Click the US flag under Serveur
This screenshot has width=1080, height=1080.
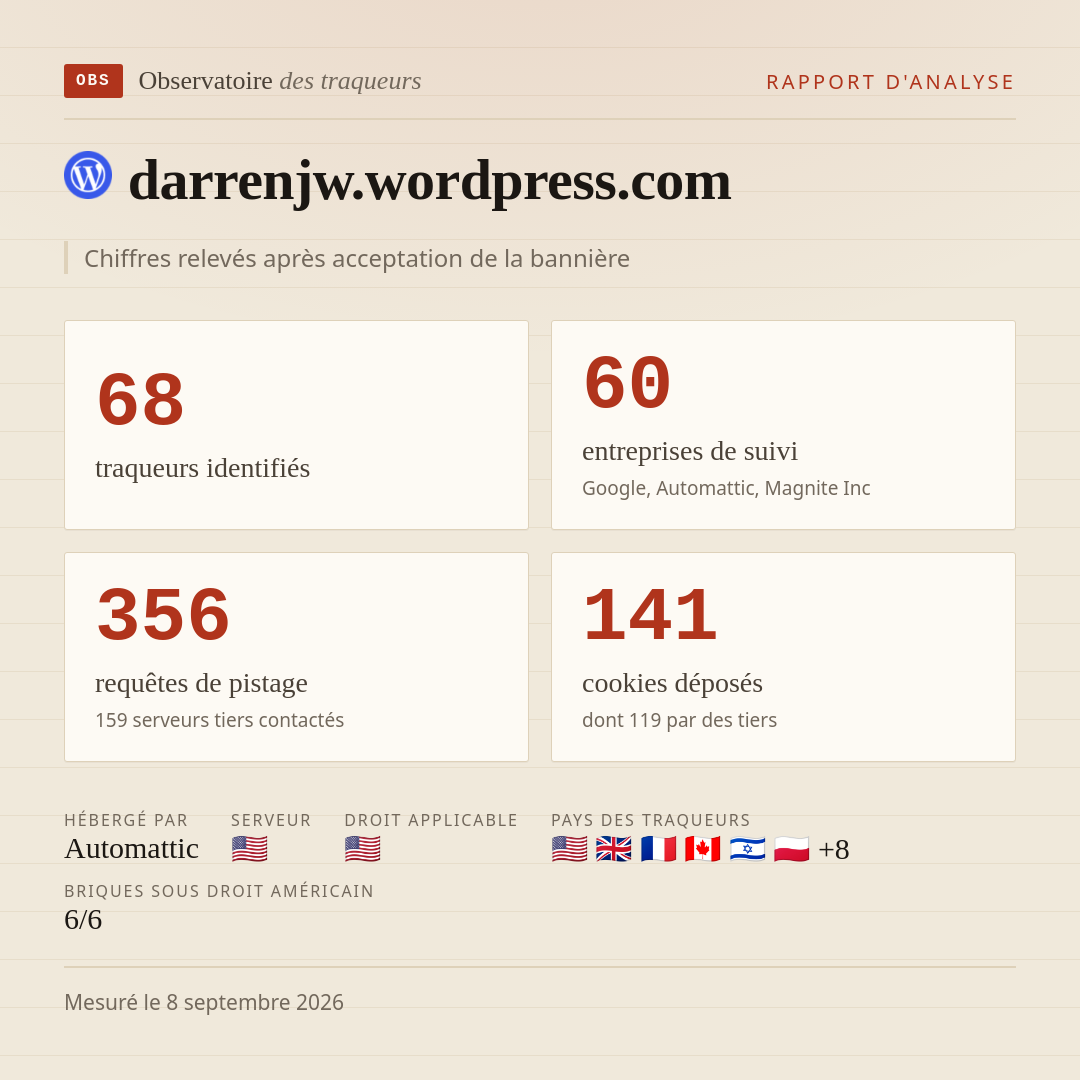pos(249,849)
